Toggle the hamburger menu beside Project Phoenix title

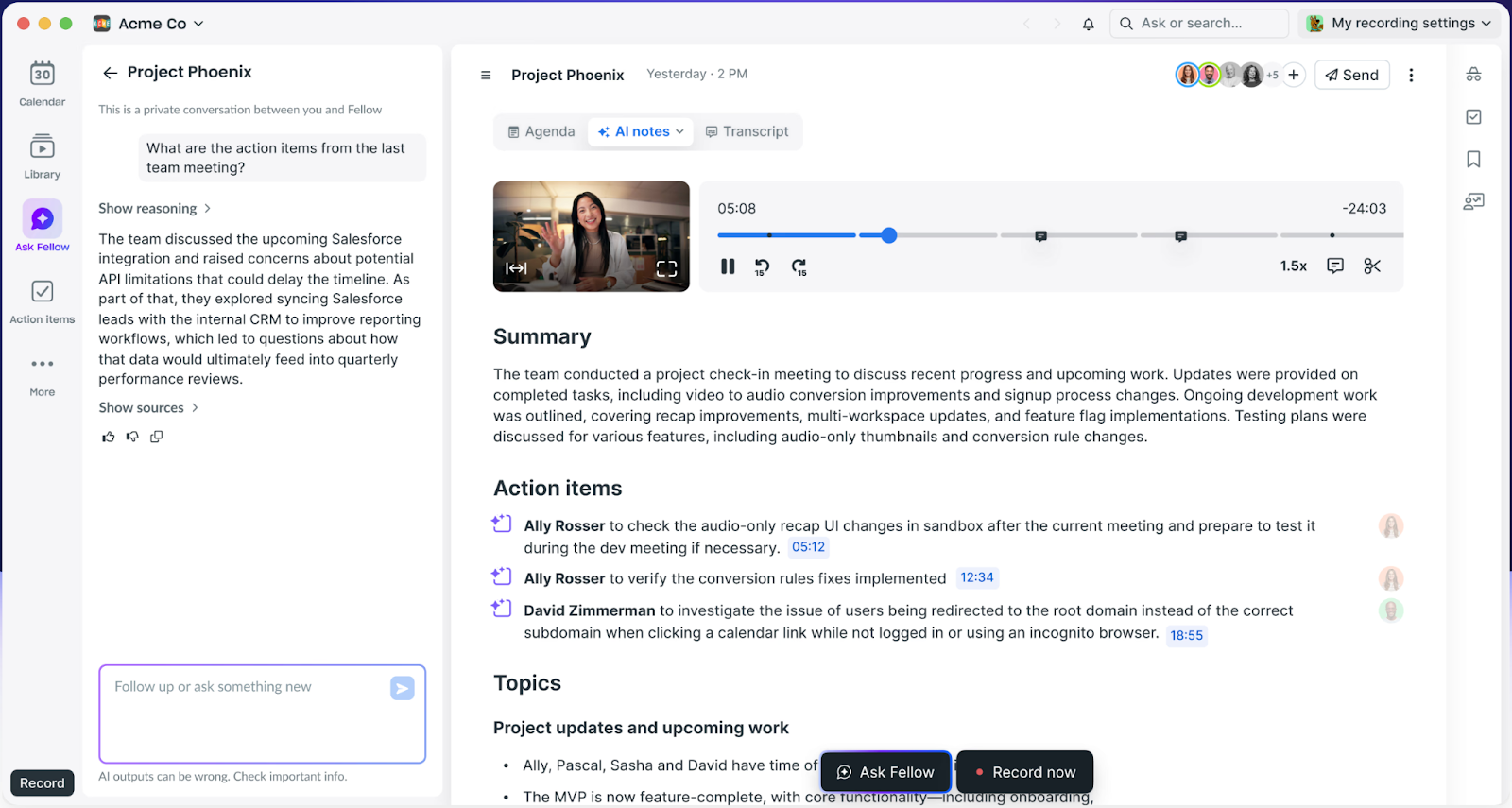486,75
